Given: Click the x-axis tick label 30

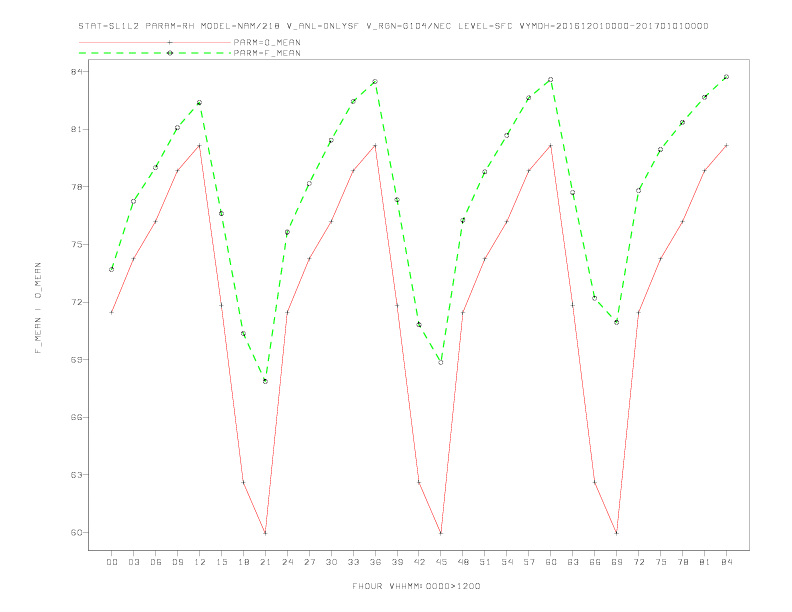Looking at the screenshot, I should point(331,562).
